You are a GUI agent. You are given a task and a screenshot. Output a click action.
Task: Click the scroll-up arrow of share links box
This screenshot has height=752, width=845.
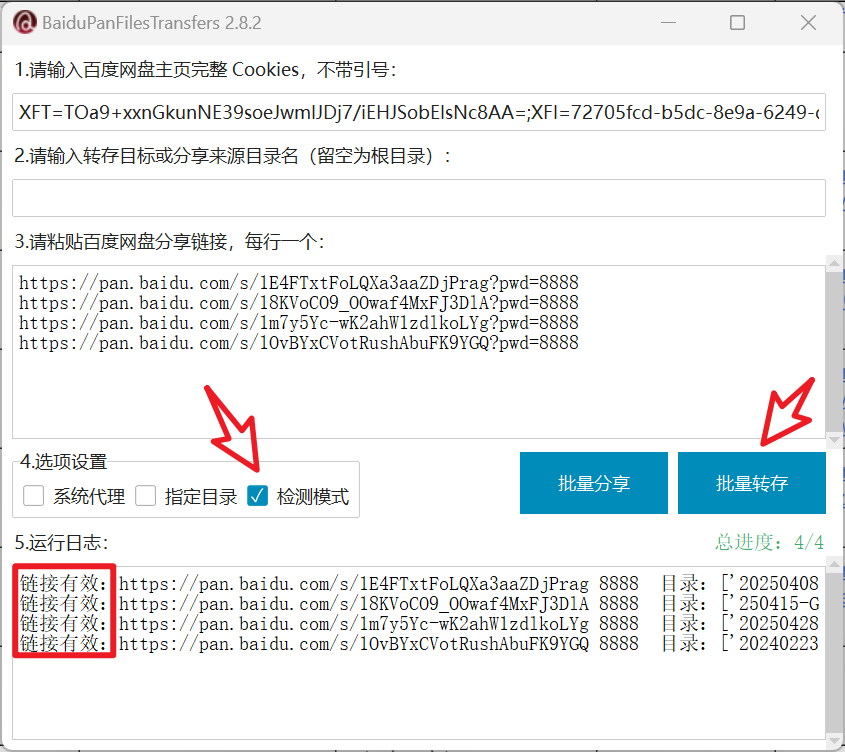pos(833,264)
